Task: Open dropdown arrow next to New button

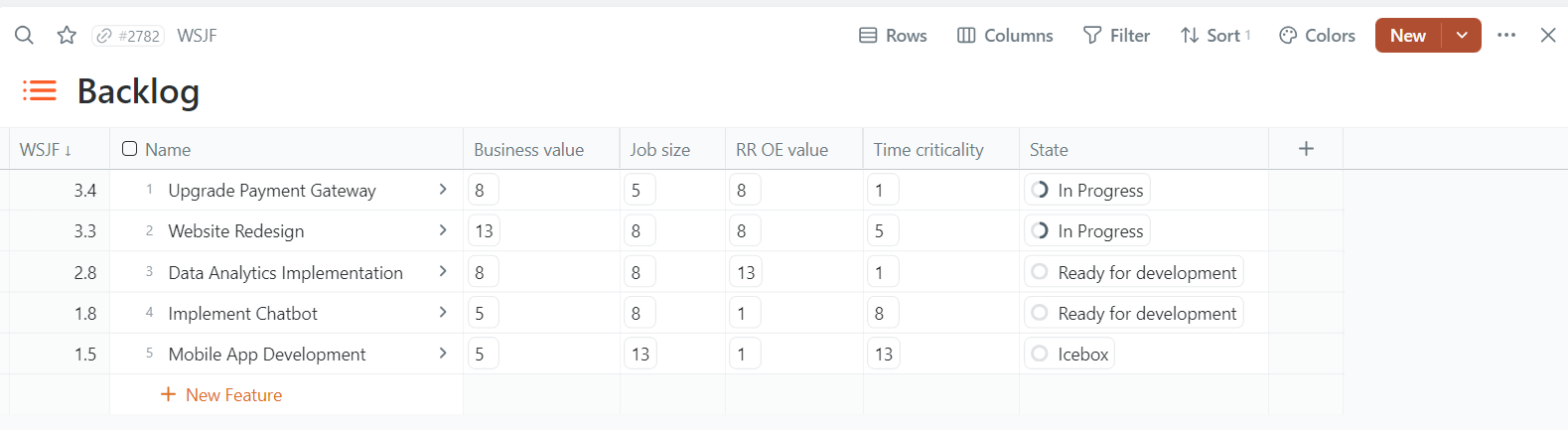Action: 1462,36
